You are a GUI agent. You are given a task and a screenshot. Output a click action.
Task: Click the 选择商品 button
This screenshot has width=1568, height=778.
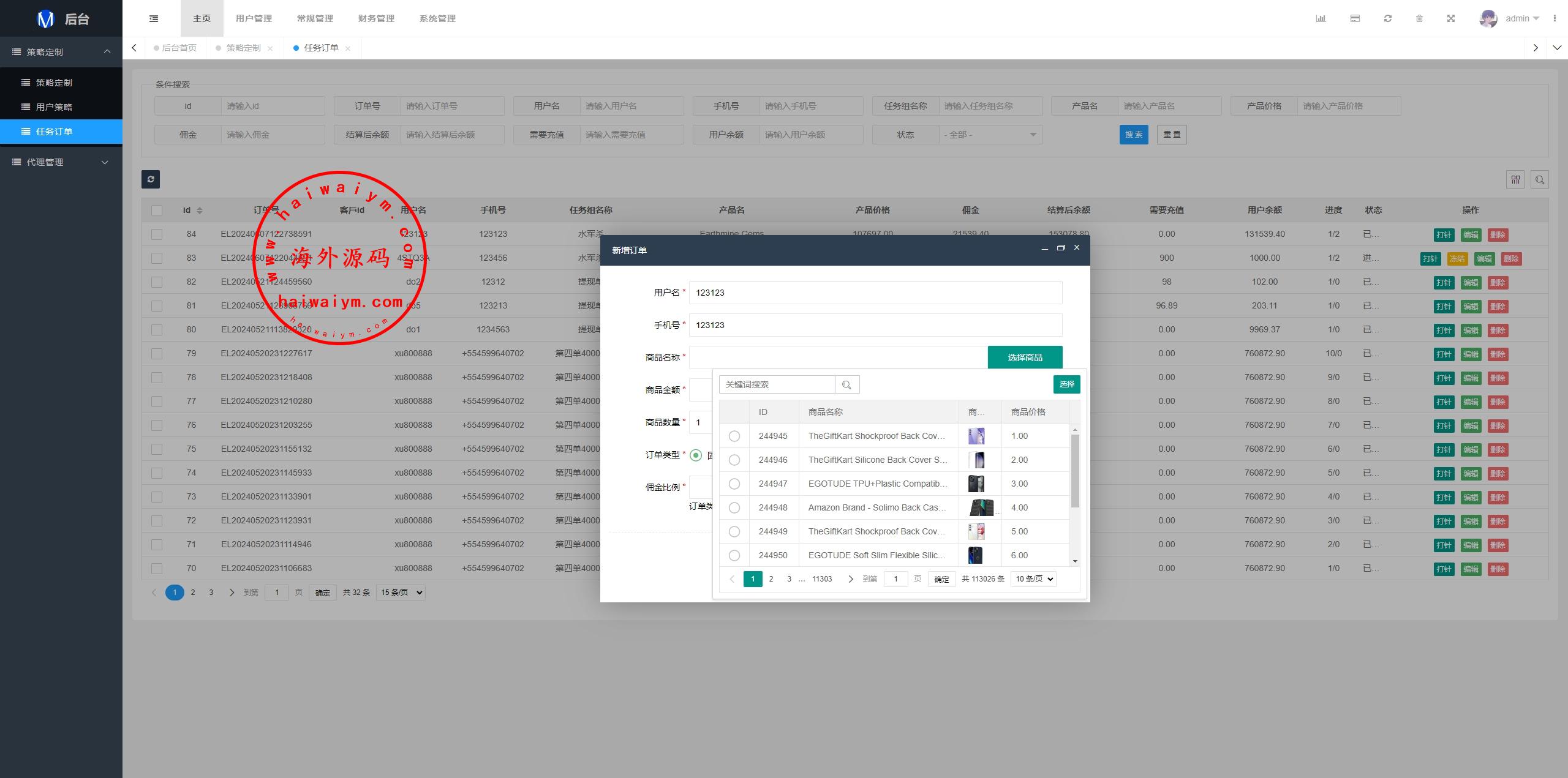point(1025,357)
